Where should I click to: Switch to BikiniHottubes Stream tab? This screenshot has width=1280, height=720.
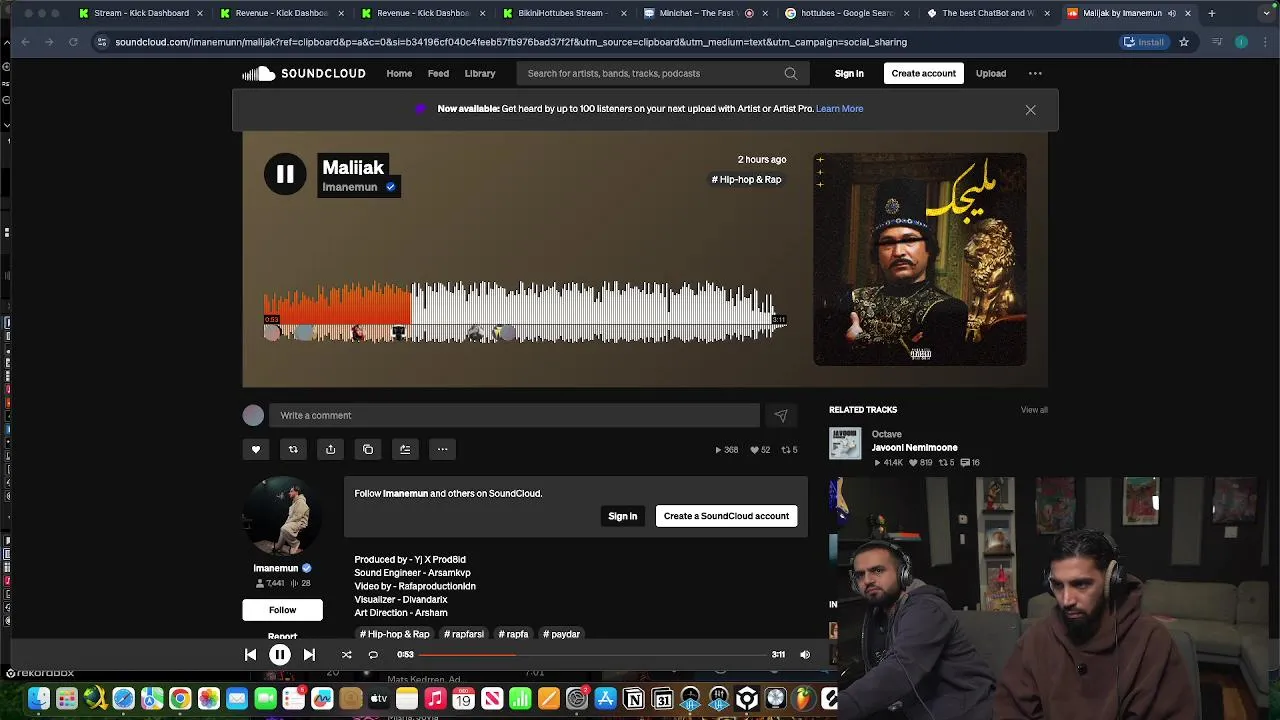pos(566,13)
